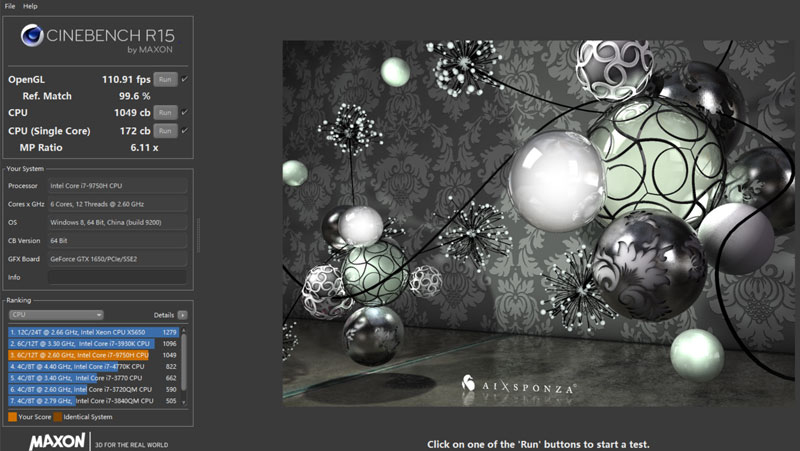This screenshot has width=800, height=451.
Task: Click the CB Version field 64 Bit
Action: [117, 241]
